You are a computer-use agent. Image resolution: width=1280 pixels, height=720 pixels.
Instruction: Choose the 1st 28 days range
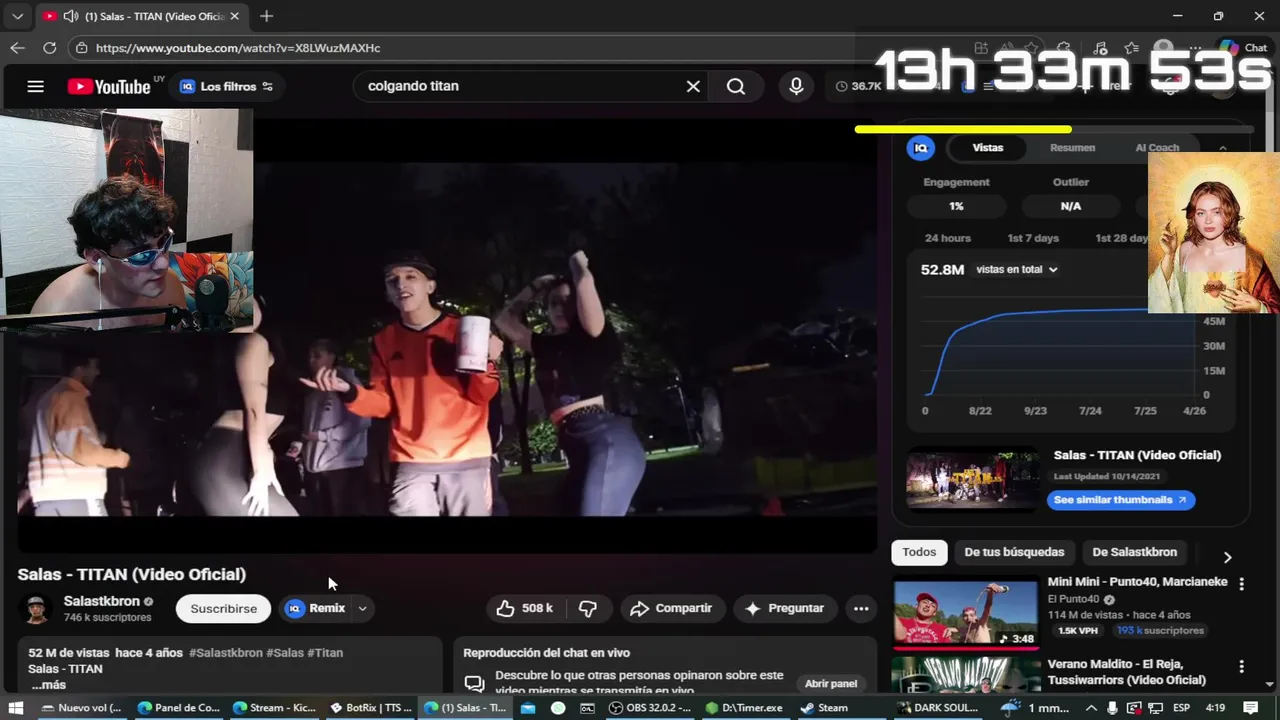pyautogui.click(x=1122, y=238)
